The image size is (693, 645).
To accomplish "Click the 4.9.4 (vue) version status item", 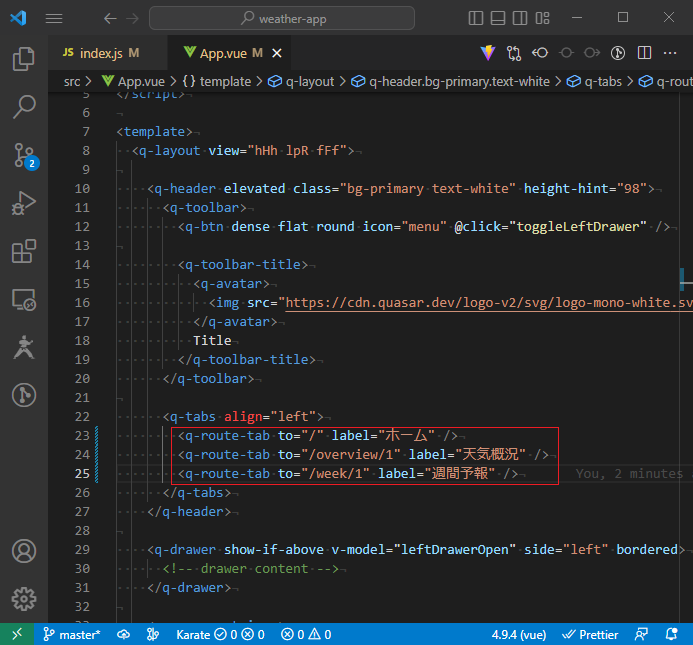I will pyautogui.click(x=519, y=635).
